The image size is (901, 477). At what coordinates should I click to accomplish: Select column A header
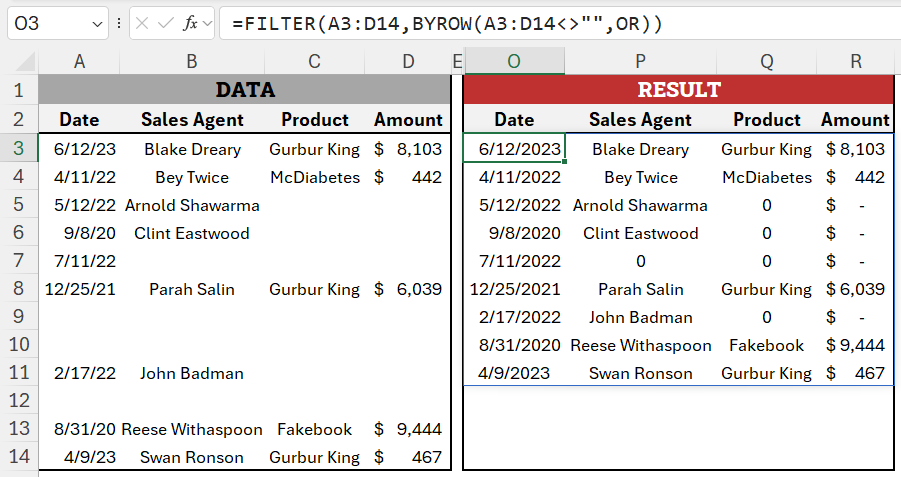[79, 61]
